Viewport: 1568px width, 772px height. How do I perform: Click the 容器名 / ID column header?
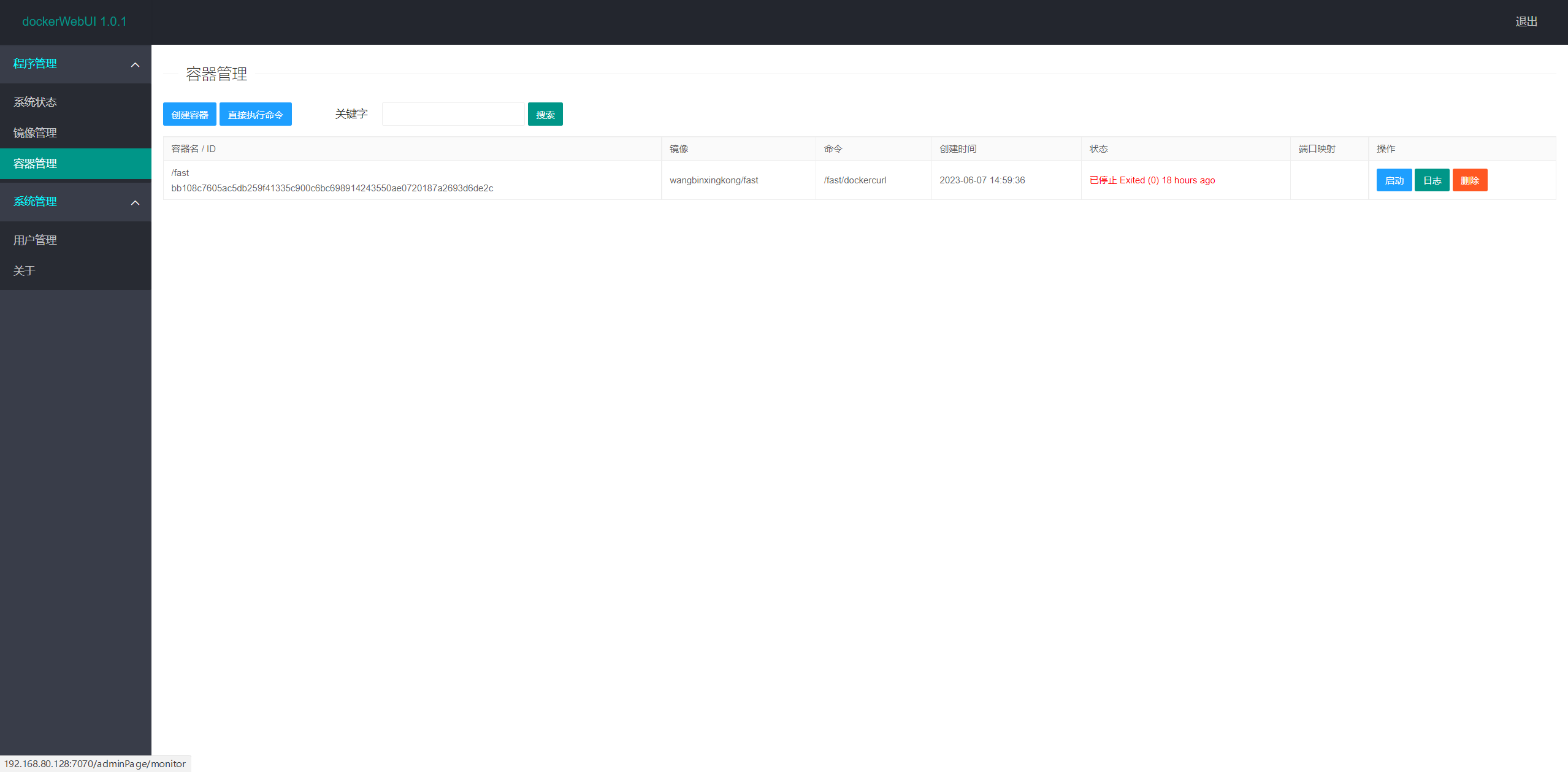pyautogui.click(x=193, y=148)
